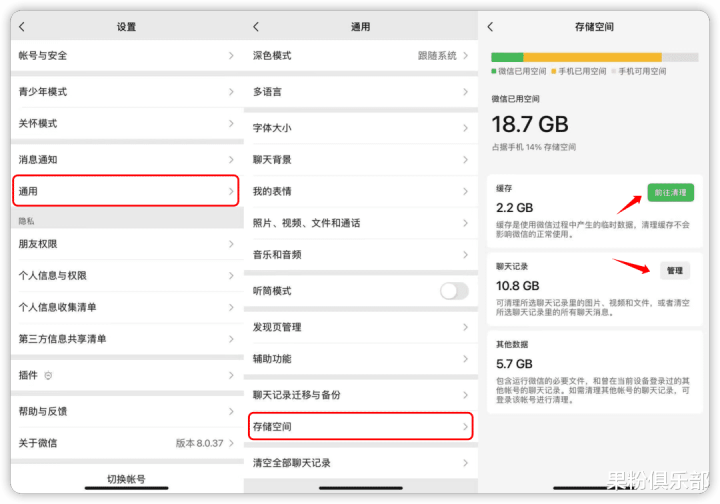Expand chevron on 个人信息与权限 row
720x504 pixels.
coord(231,275)
